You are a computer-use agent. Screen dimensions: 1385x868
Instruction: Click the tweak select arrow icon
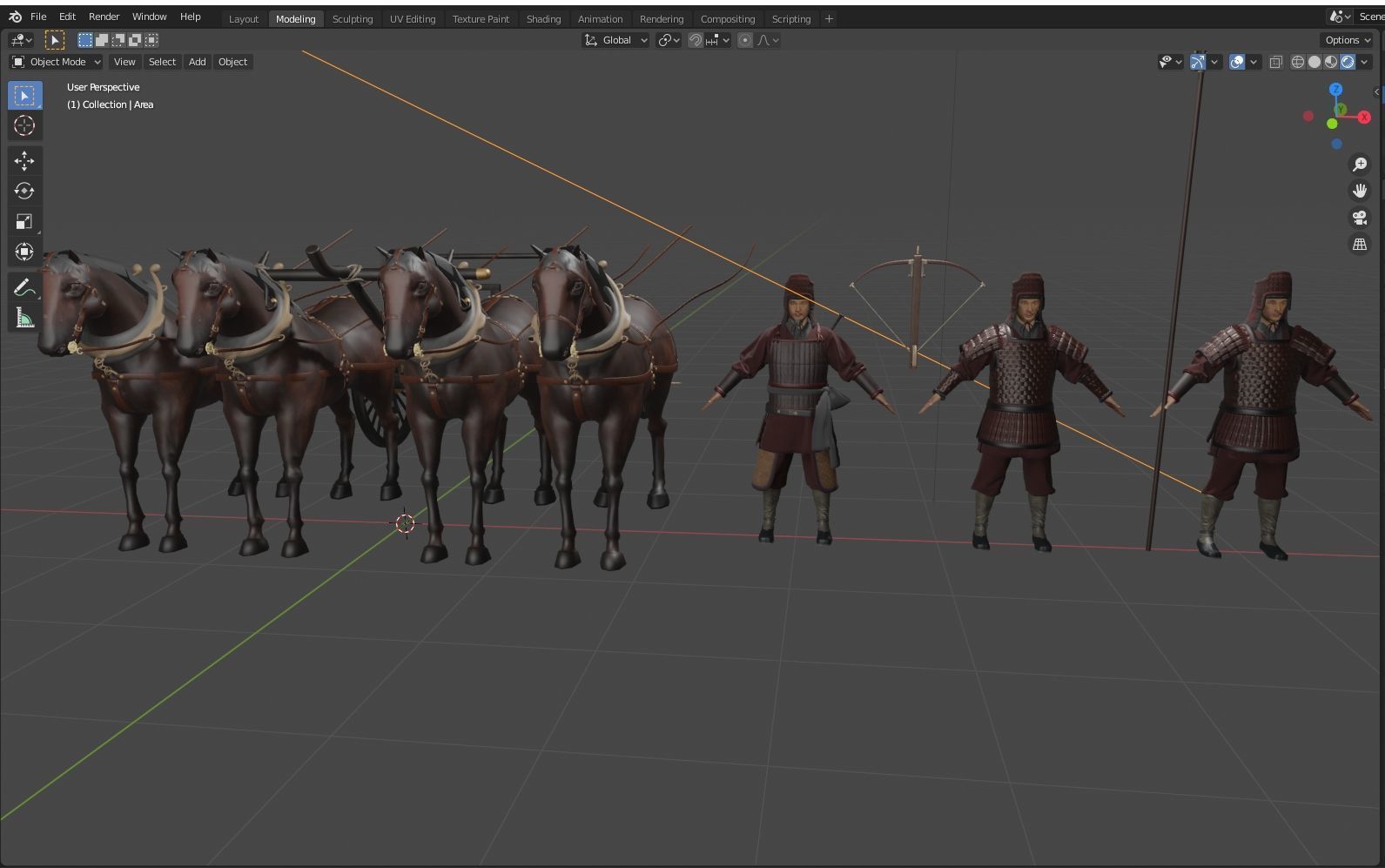tap(54, 40)
